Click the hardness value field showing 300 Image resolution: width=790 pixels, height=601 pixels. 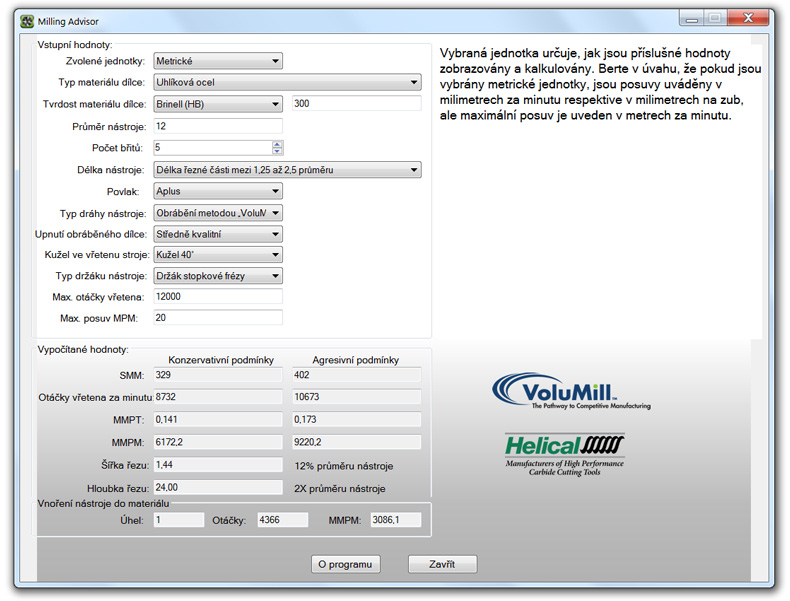(356, 104)
